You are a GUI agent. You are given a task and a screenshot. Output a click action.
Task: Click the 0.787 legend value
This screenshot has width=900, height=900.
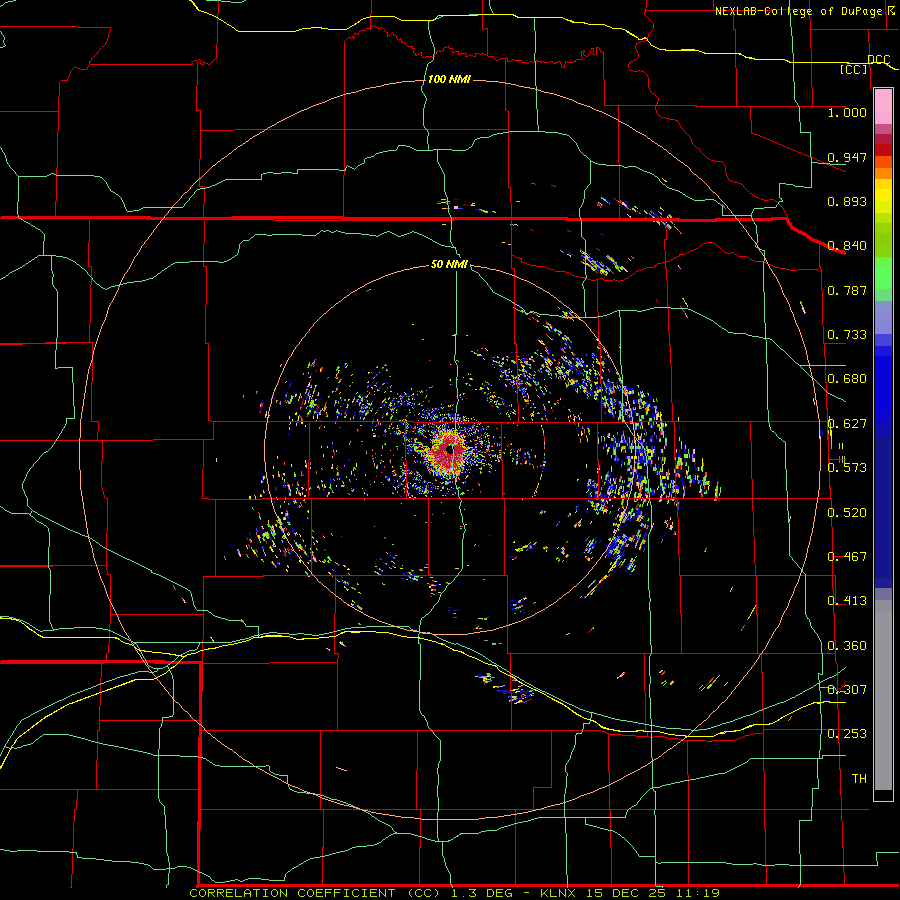(847, 290)
